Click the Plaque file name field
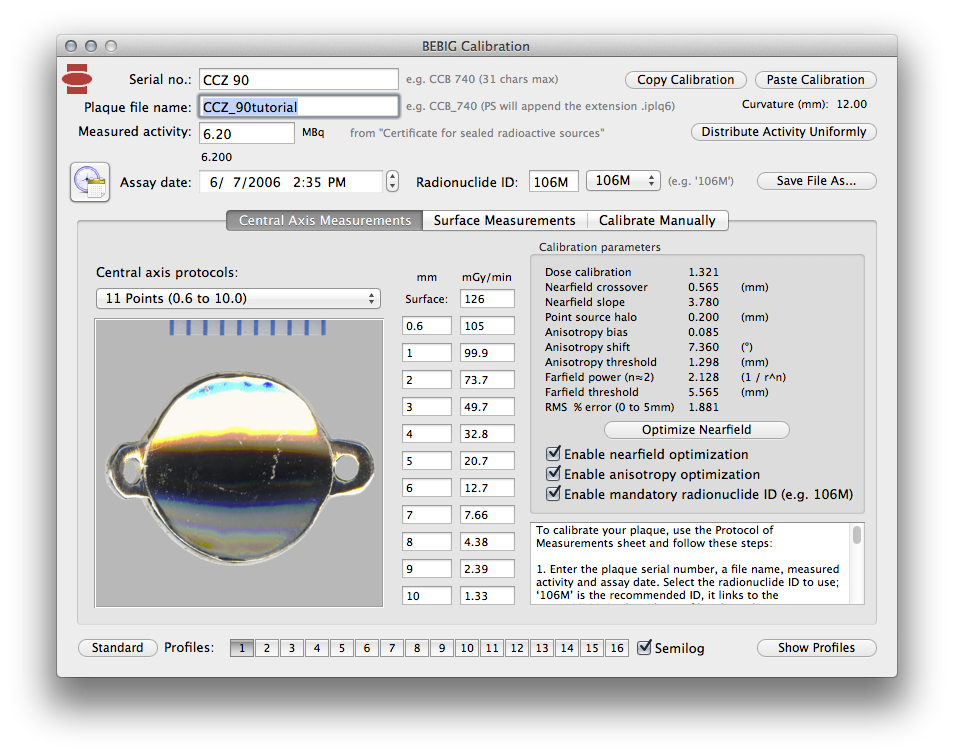Viewport: 954px width, 756px height. [x=299, y=106]
